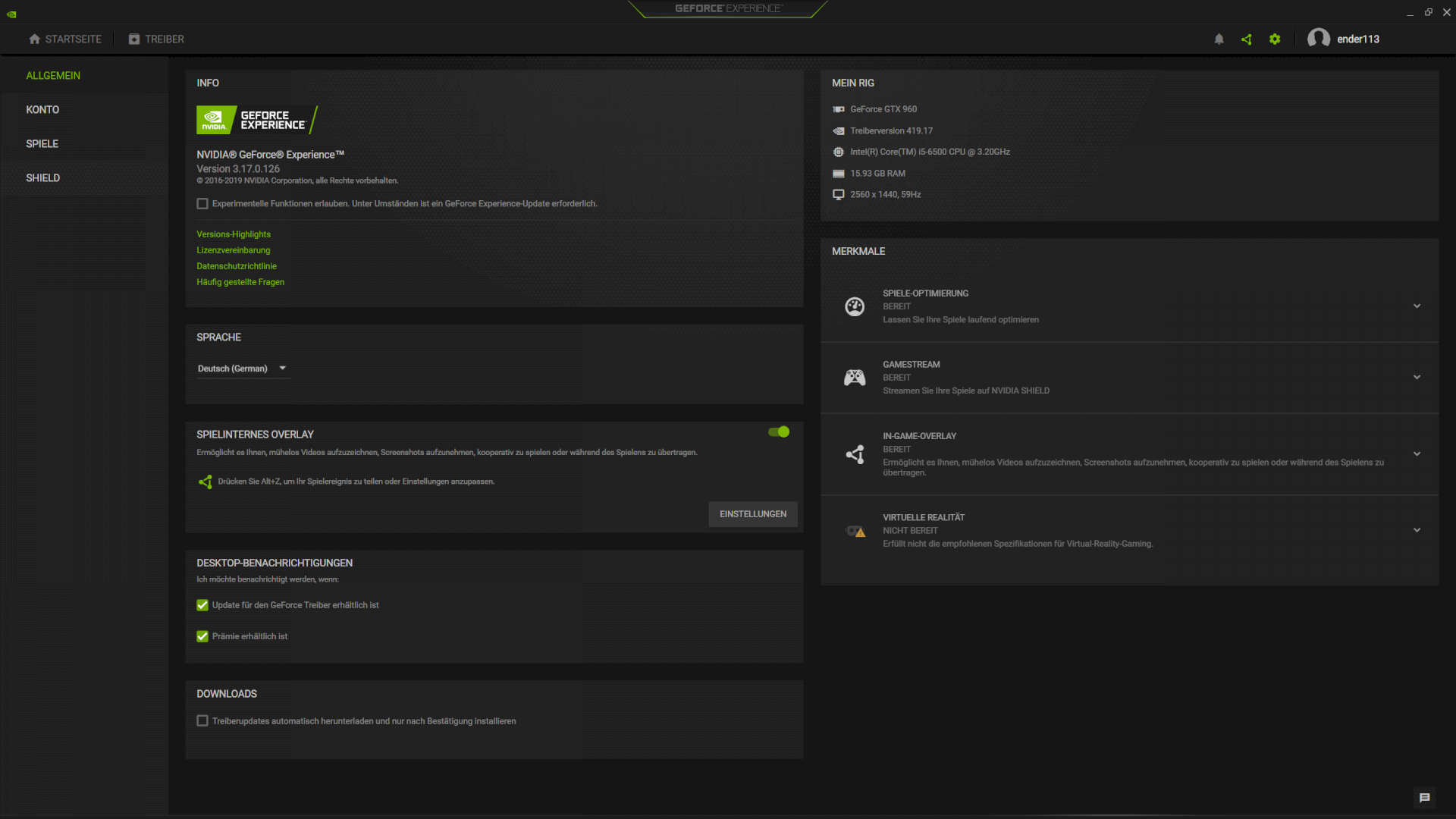Click the home icon of Startseite
Image resolution: width=1456 pixels, height=819 pixels.
click(34, 39)
